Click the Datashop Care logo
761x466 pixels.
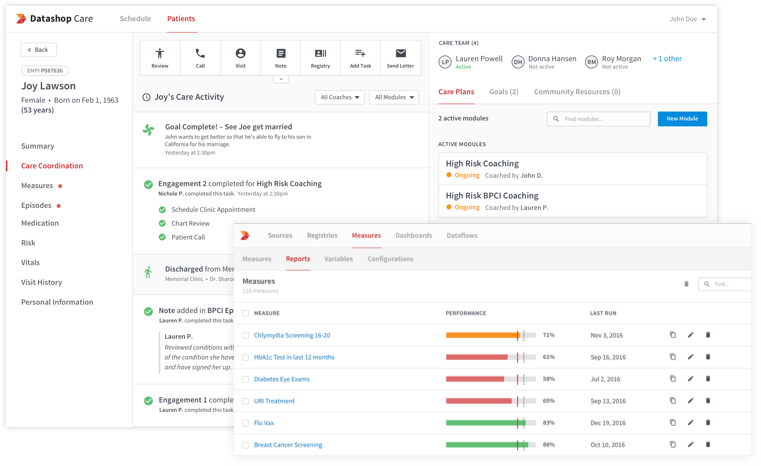tap(54, 18)
